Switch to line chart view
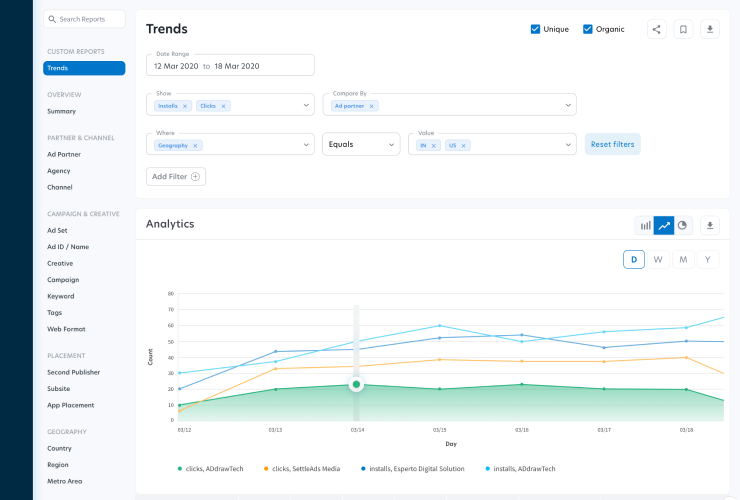The height and width of the screenshot is (500, 740). pyautogui.click(x=664, y=226)
